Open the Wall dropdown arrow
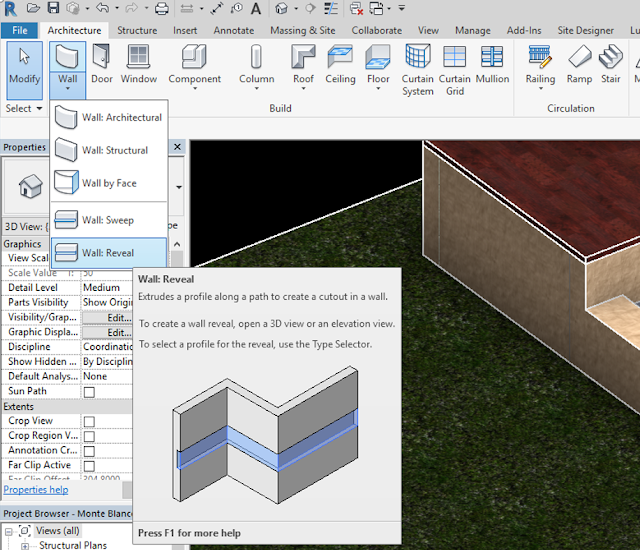This screenshot has width=640, height=550. tap(67, 89)
